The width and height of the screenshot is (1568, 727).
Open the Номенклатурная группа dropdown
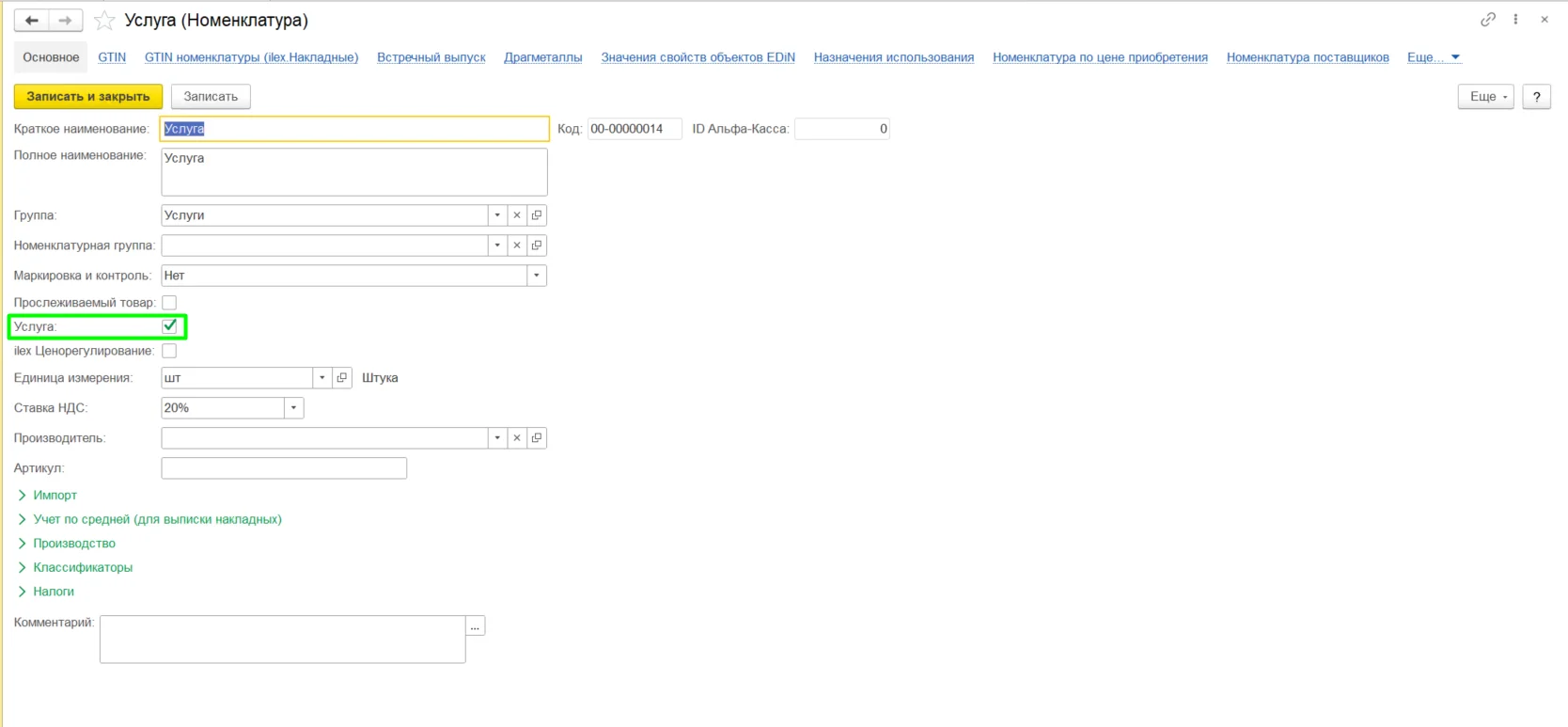pyautogui.click(x=497, y=245)
